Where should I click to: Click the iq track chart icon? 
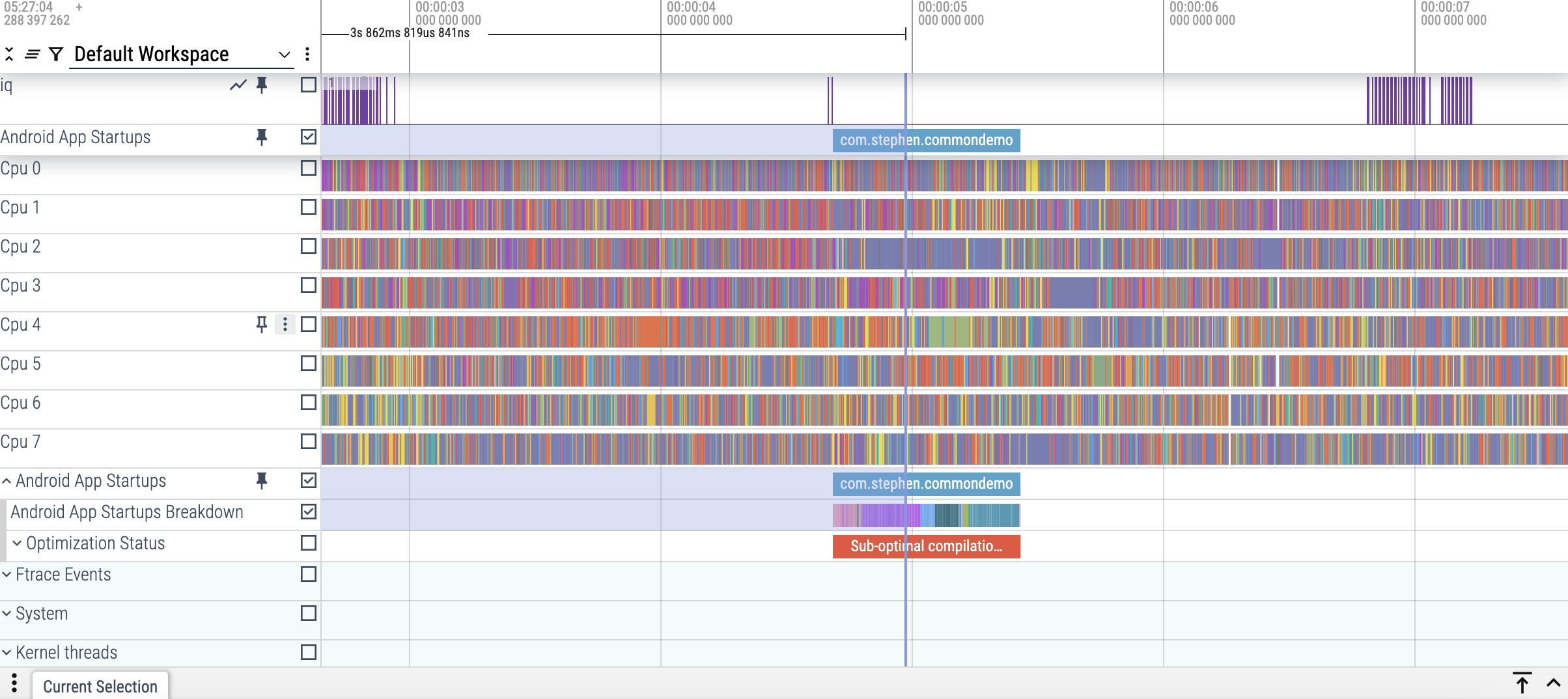[x=238, y=85]
